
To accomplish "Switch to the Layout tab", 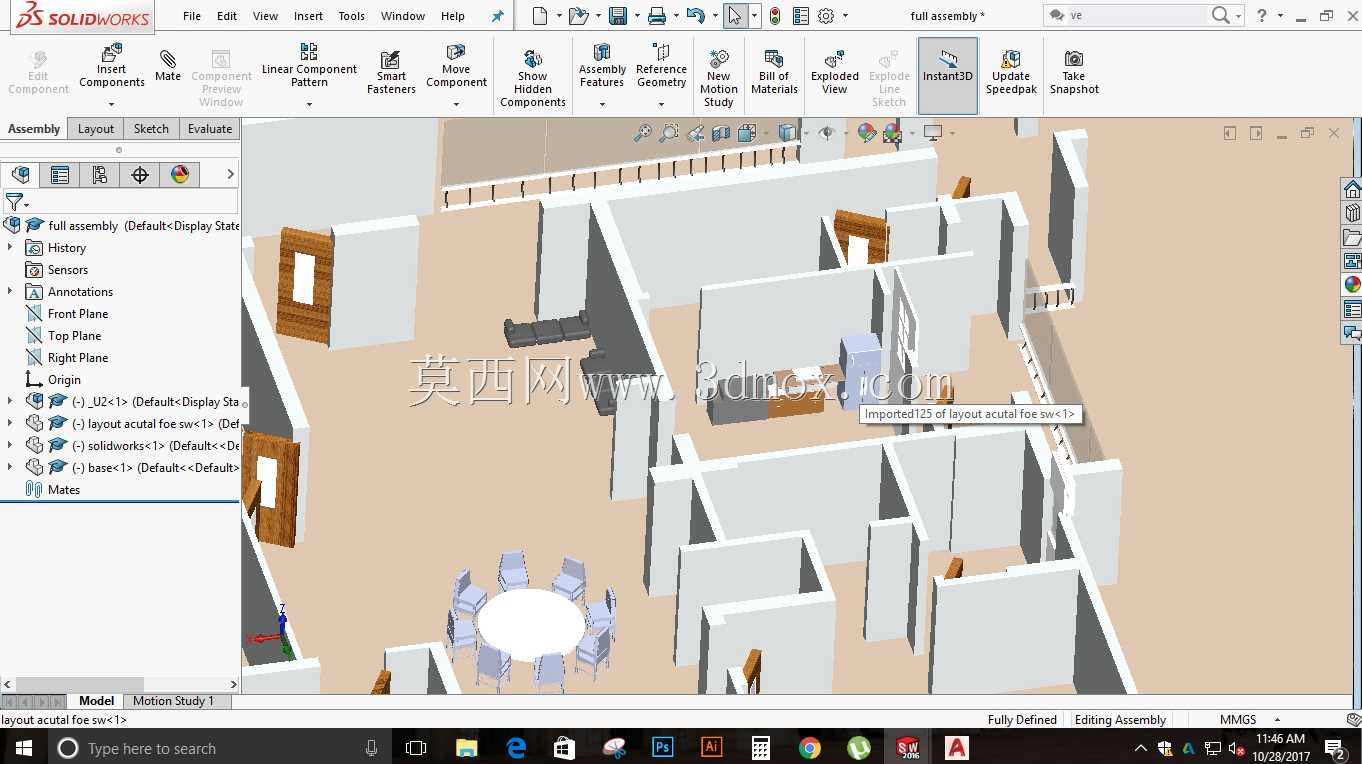I will (x=96, y=129).
